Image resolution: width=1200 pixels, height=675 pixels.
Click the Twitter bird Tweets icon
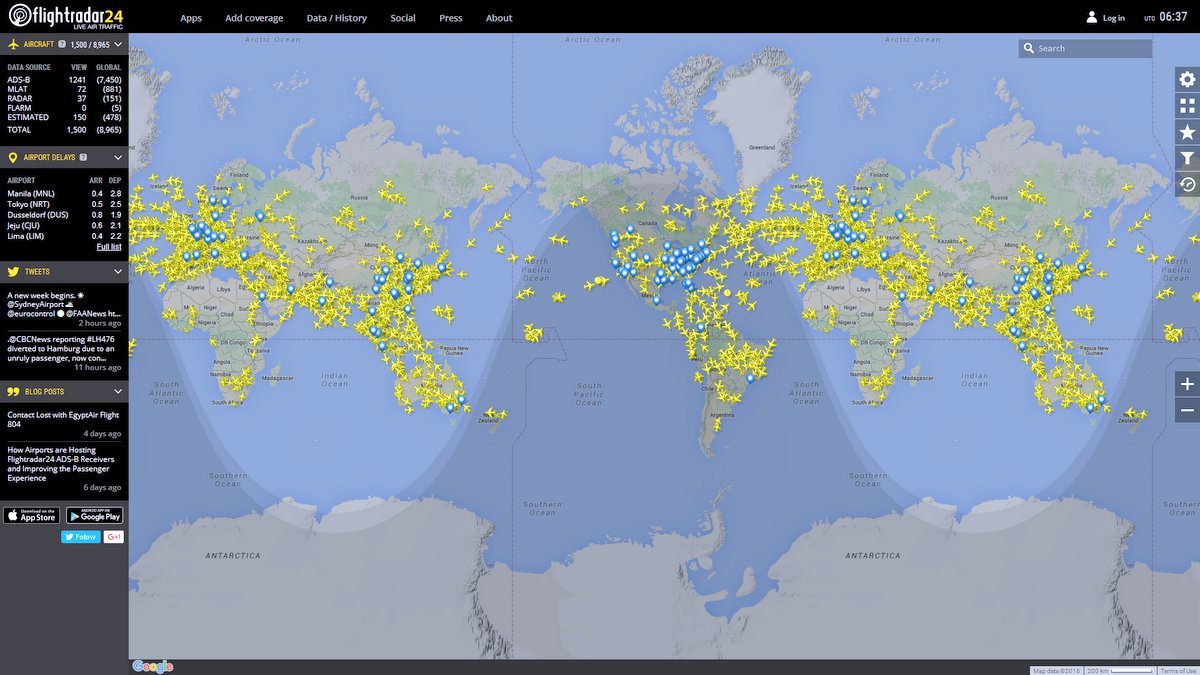pyautogui.click(x=13, y=271)
